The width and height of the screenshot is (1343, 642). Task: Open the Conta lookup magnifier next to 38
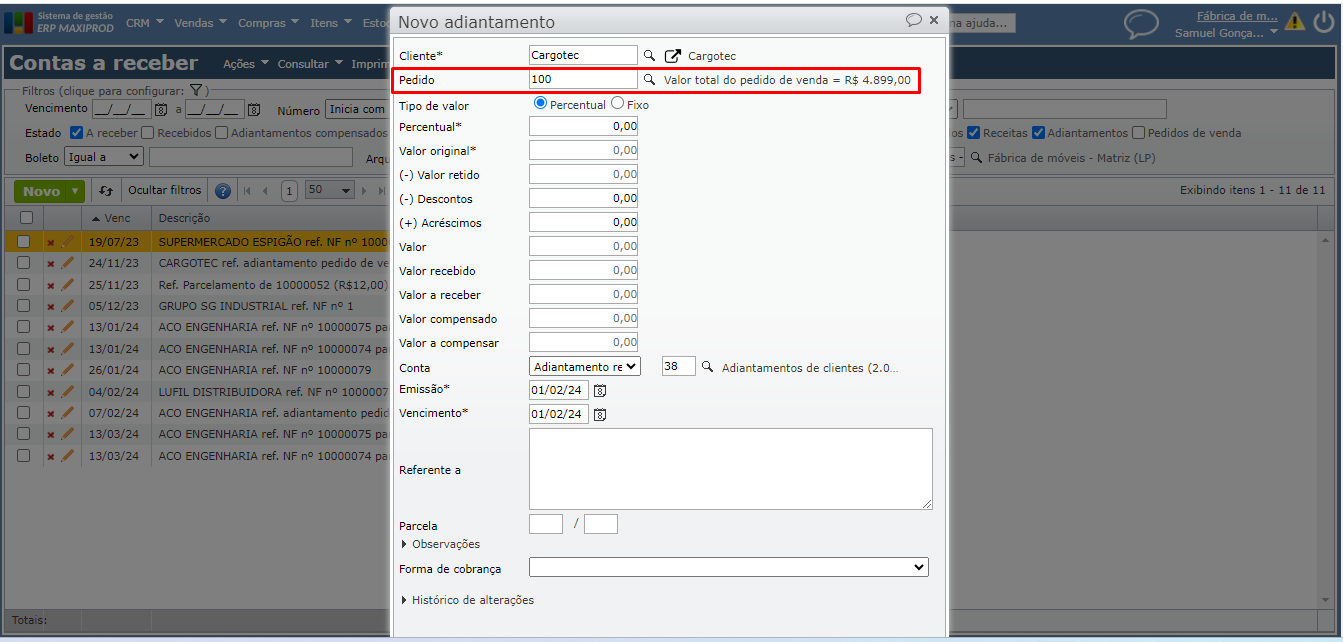coord(708,367)
